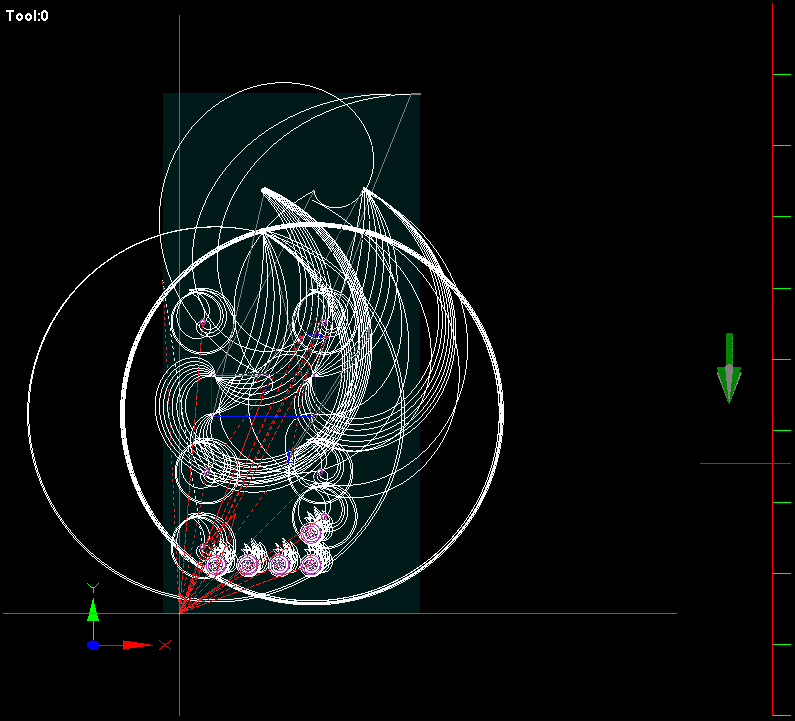Click the green tool cone pointing down

729,369
